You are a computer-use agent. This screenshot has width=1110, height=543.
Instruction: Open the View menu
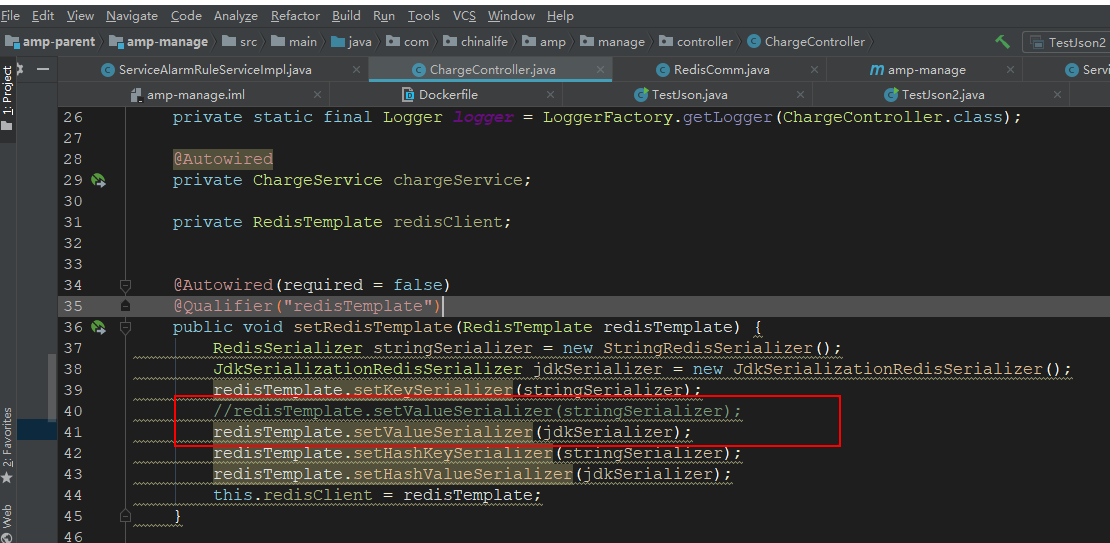80,15
